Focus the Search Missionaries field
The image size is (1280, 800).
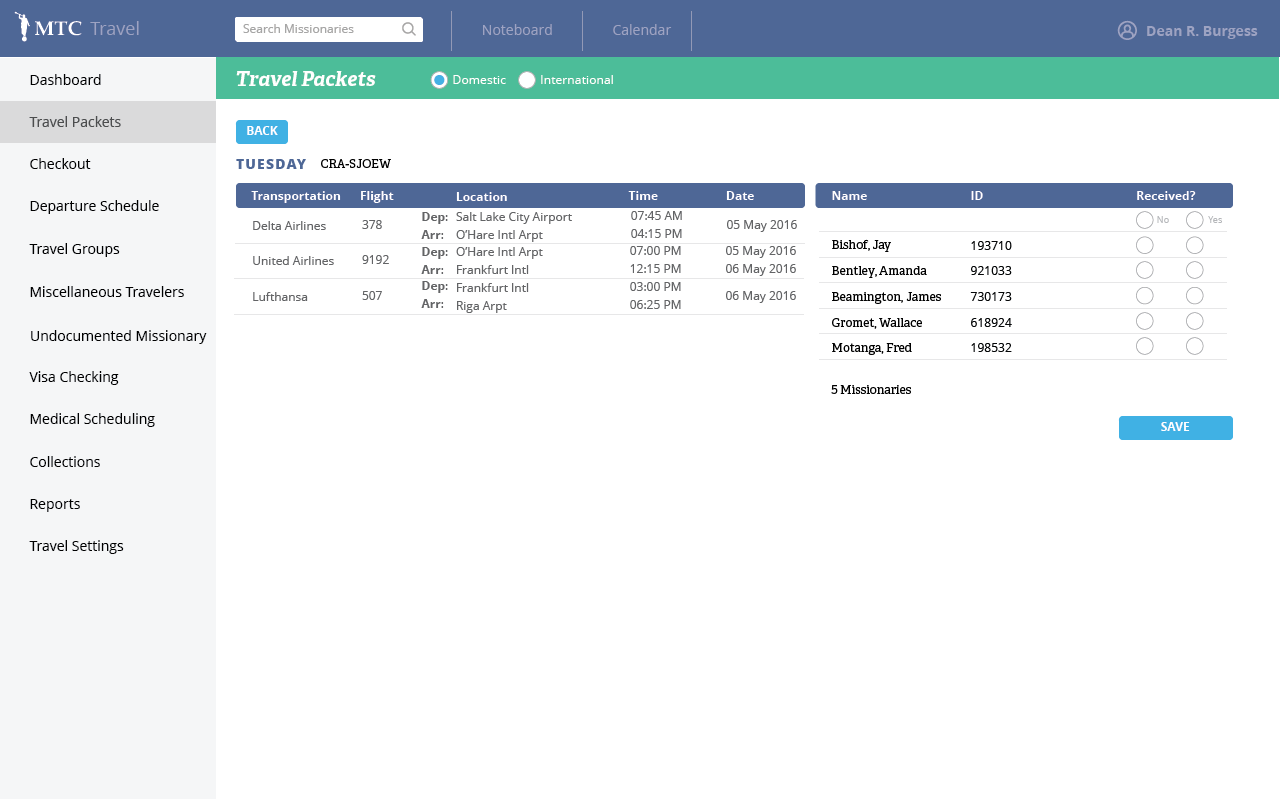click(x=318, y=30)
